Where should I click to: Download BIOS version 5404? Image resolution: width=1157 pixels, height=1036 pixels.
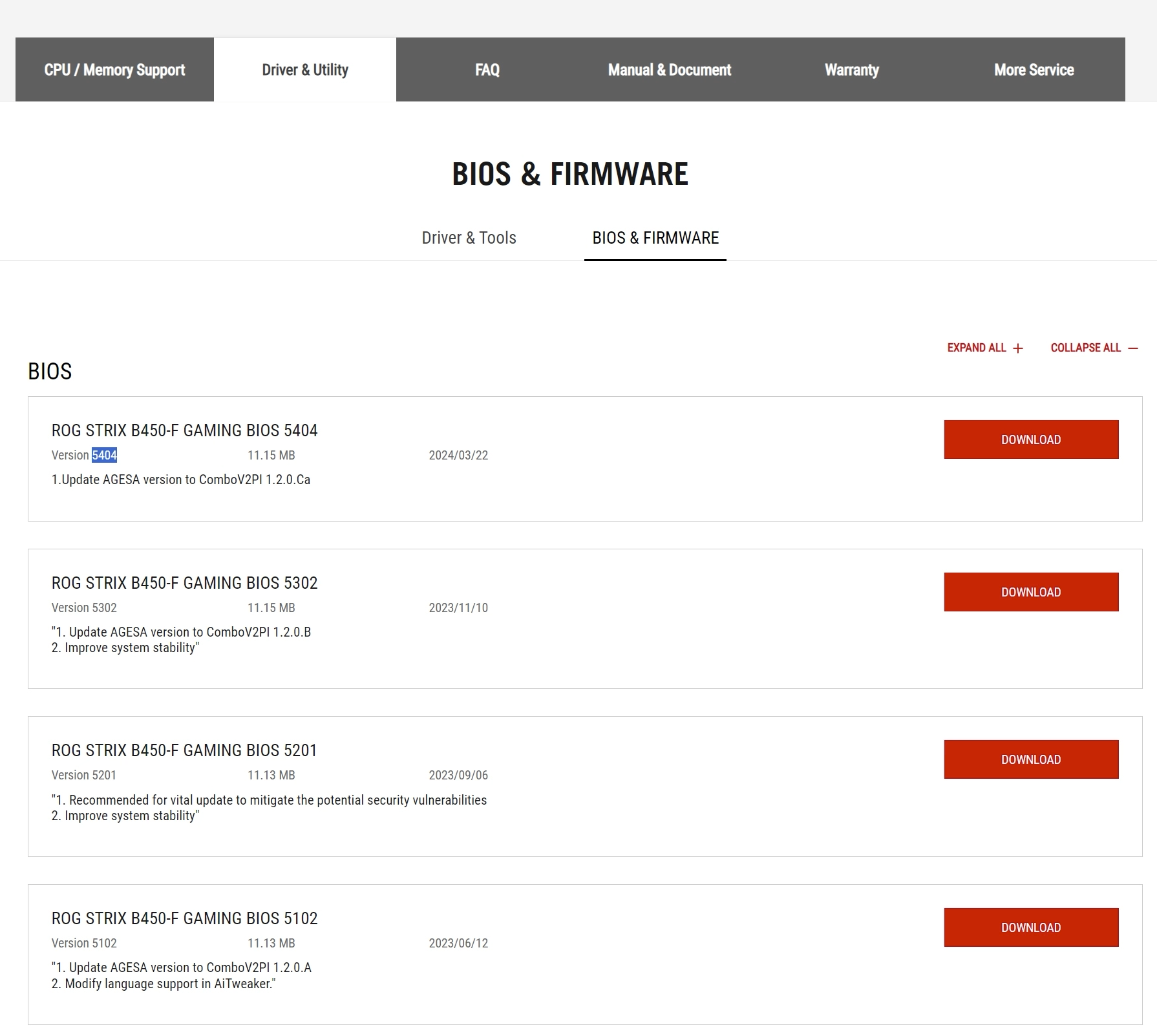tap(1031, 439)
